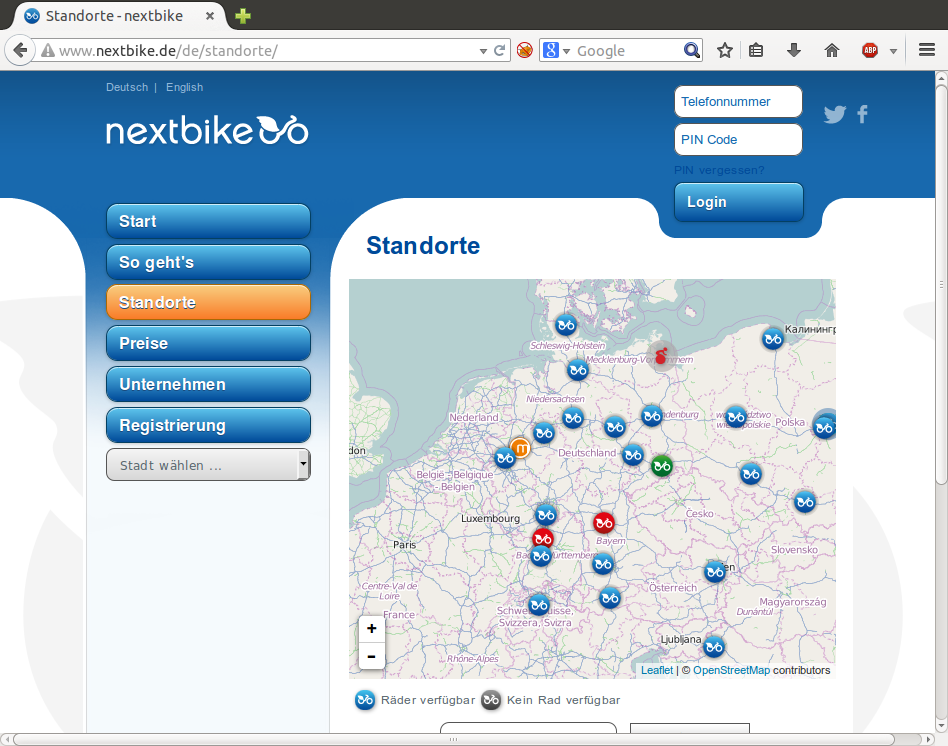The height and width of the screenshot is (746, 948).
Task: Click the Login button
Action: [739, 202]
